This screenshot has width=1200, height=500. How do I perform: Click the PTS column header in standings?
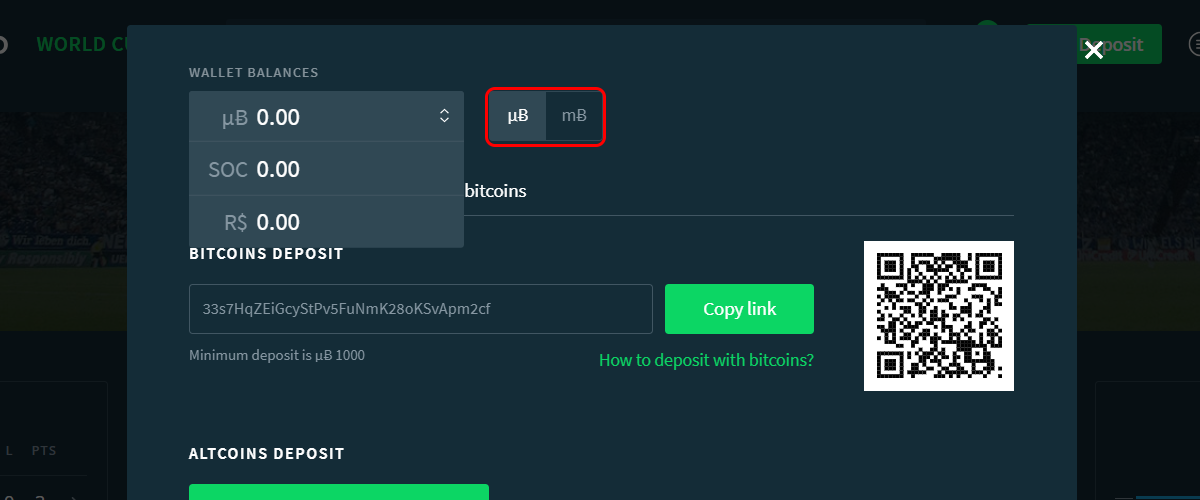[x=43, y=451]
